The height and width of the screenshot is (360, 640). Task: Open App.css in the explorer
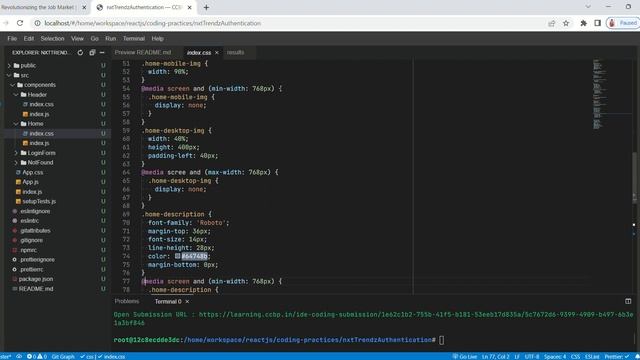click(33, 172)
